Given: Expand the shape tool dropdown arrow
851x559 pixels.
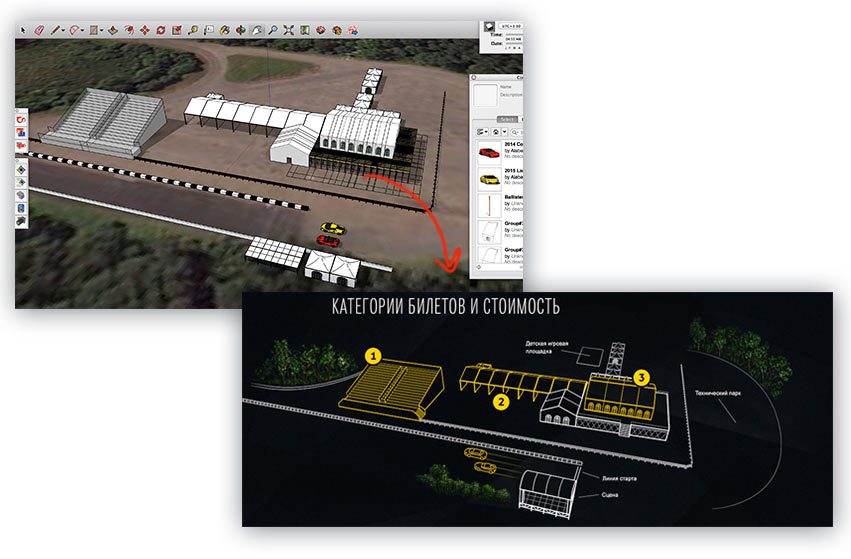Looking at the screenshot, I should click(x=101, y=31).
